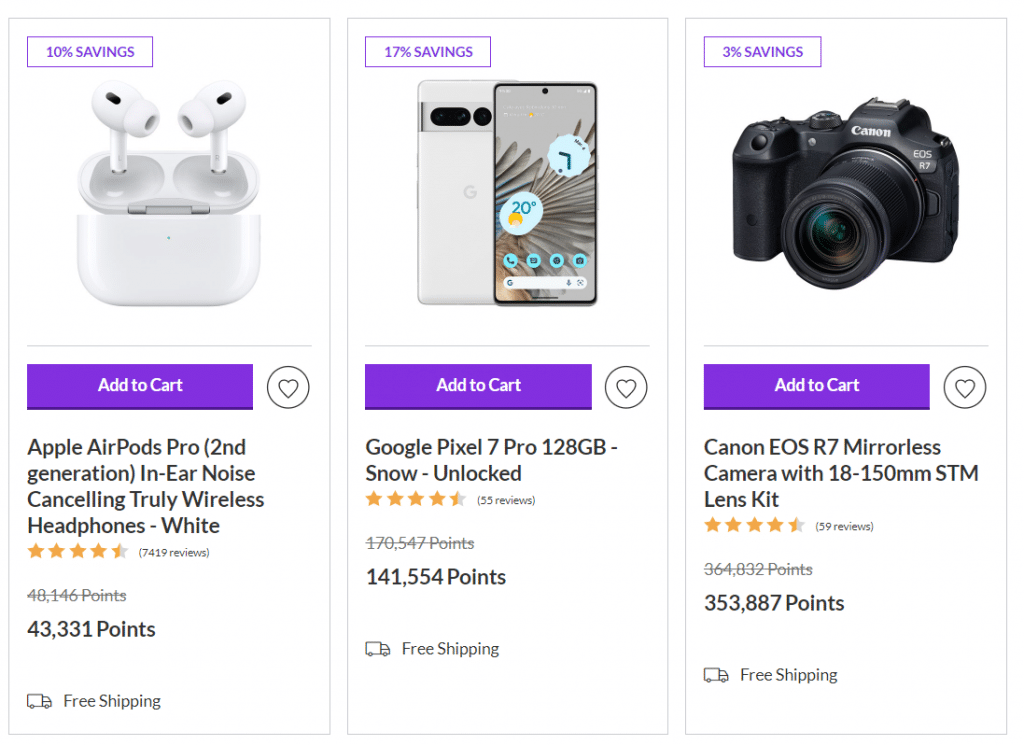Screen dimensions: 1024x745
Task: Open Google Pixel 7 Pro 128GB title link
Action: pos(491,460)
